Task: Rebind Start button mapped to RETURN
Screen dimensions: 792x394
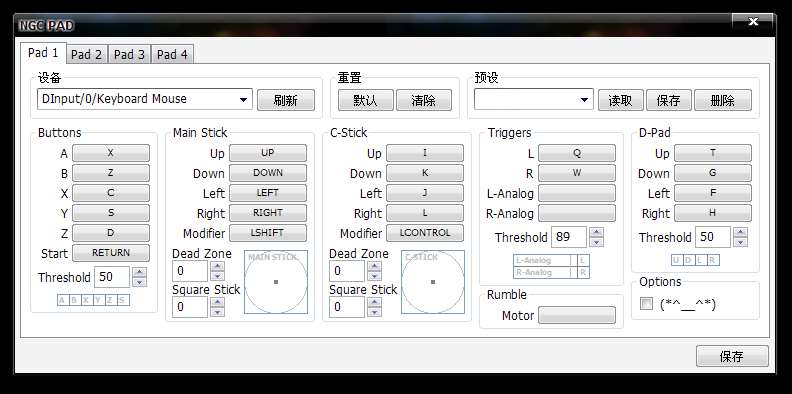Action: click(111, 253)
